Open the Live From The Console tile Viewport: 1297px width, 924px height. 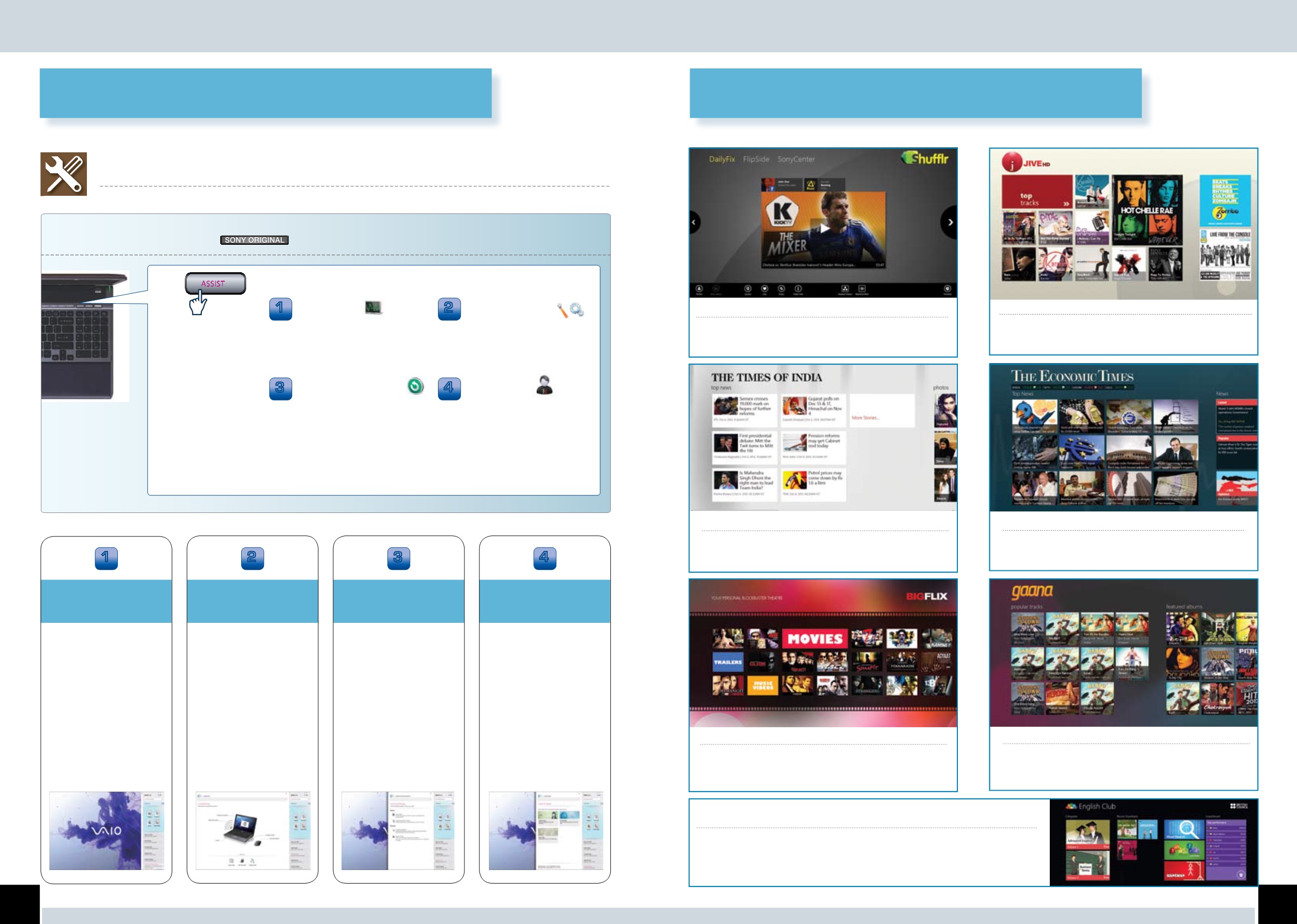coord(1225,255)
